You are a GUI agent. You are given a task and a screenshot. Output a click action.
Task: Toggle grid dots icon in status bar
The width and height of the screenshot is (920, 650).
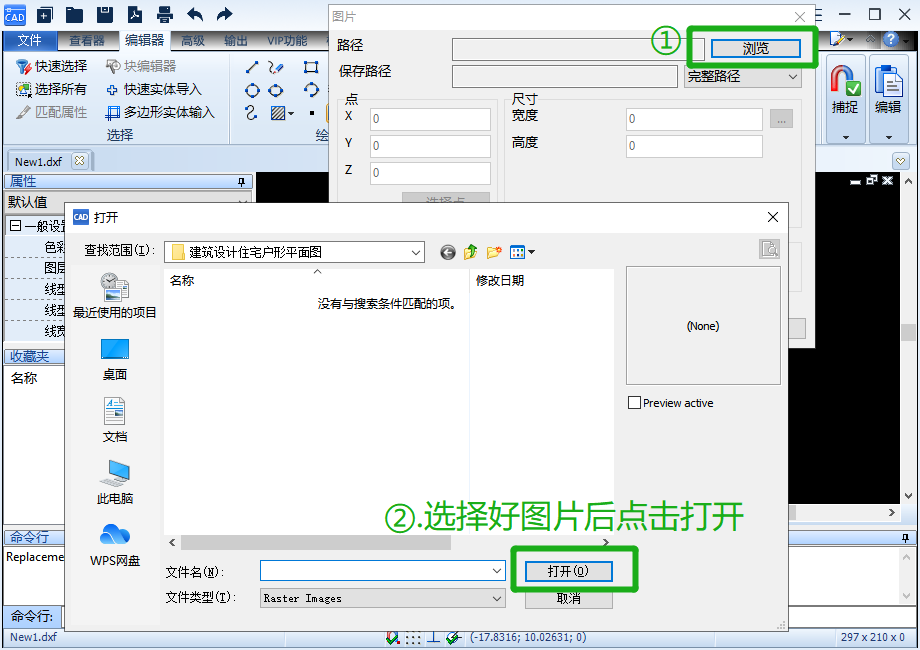click(413, 638)
